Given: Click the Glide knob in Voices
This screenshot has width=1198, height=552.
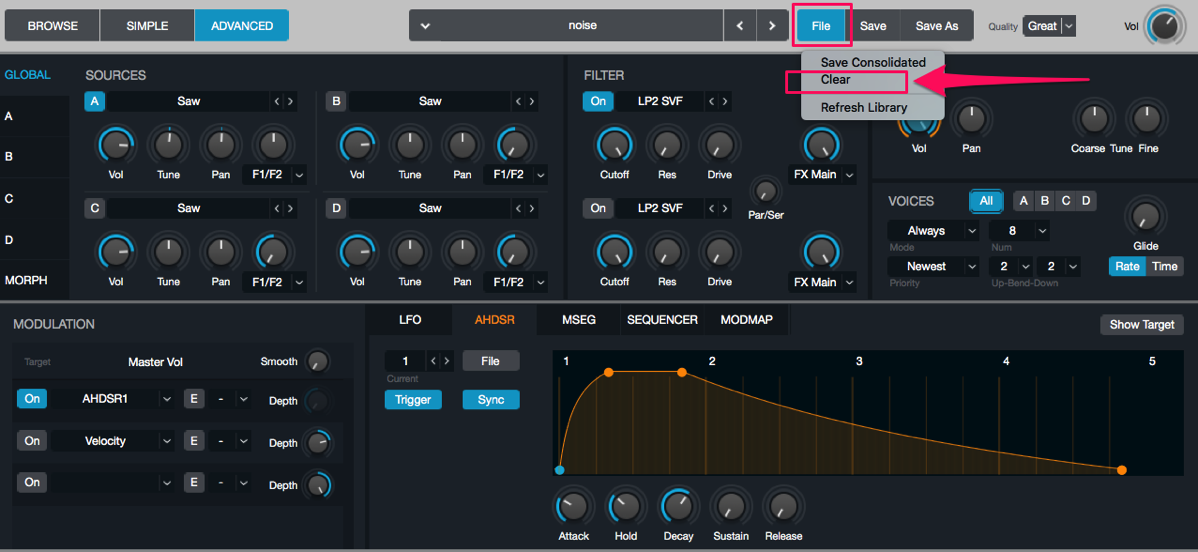Looking at the screenshot, I should click(1145, 216).
